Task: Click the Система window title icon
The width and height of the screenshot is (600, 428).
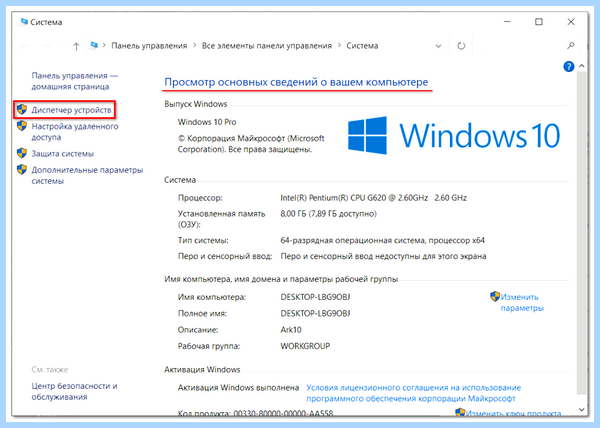Action: point(24,21)
